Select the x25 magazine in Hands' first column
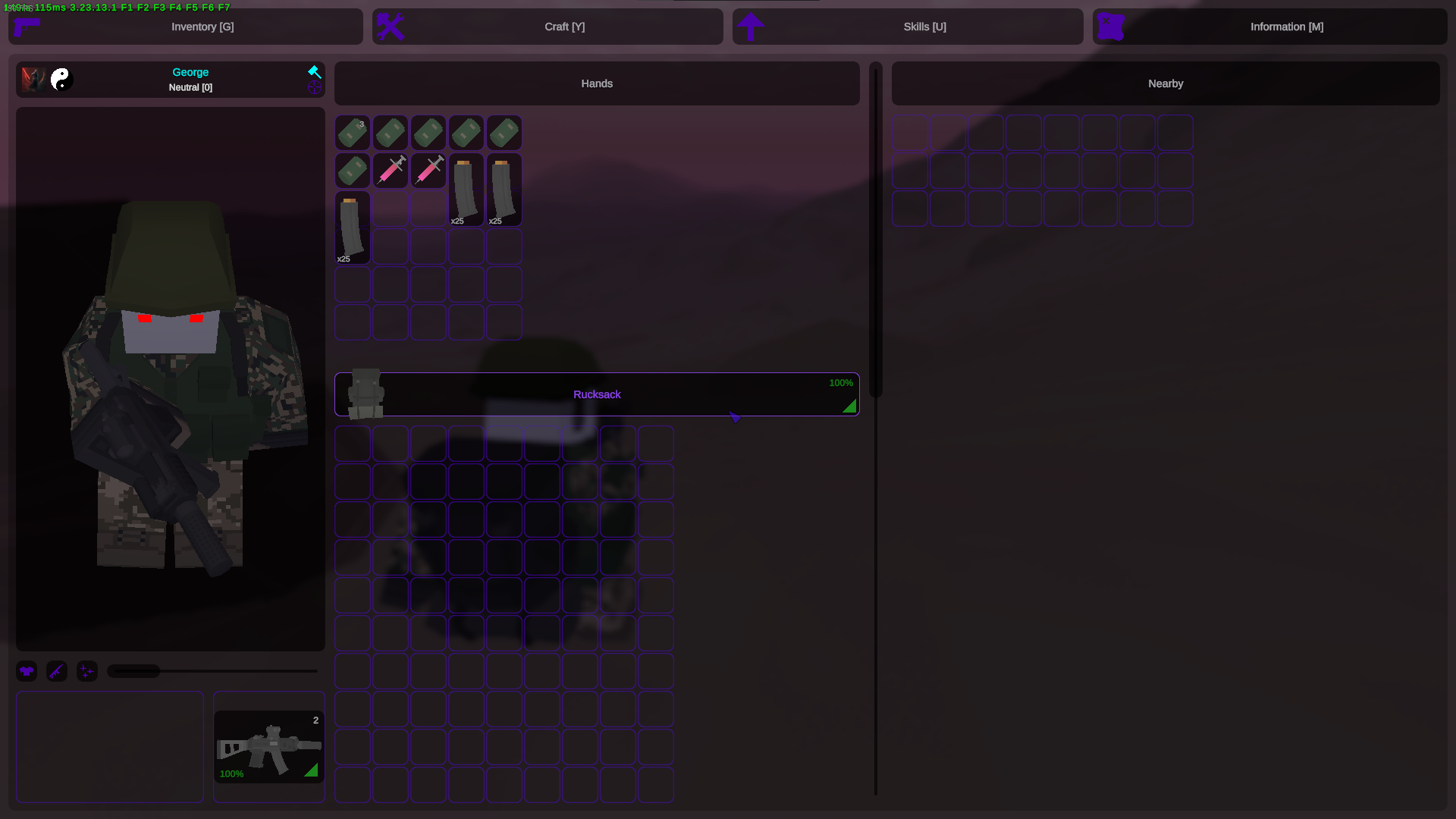Screen dimensions: 1456x819 coord(353,227)
